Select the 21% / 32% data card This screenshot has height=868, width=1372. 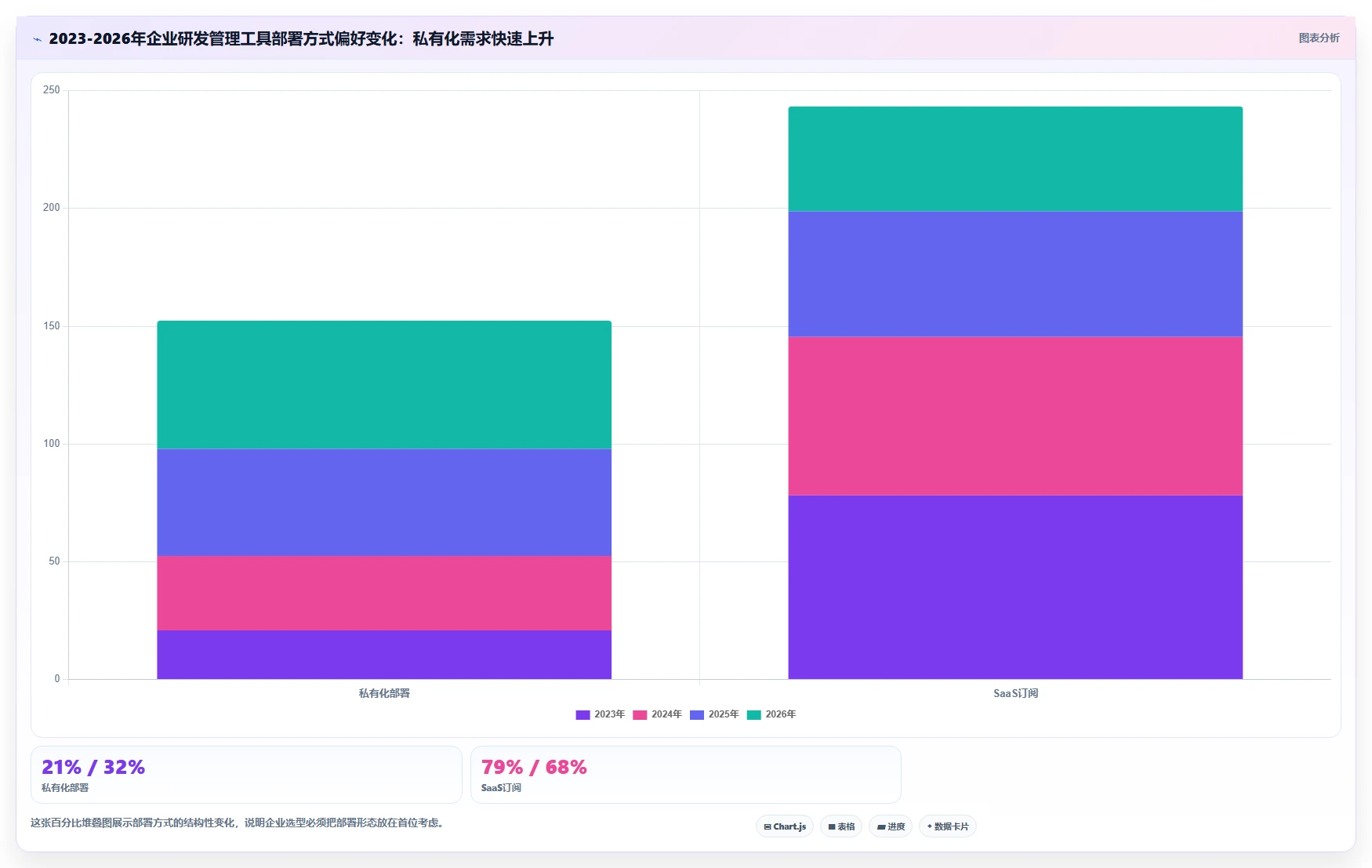pyautogui.click(x=246, y=775)
